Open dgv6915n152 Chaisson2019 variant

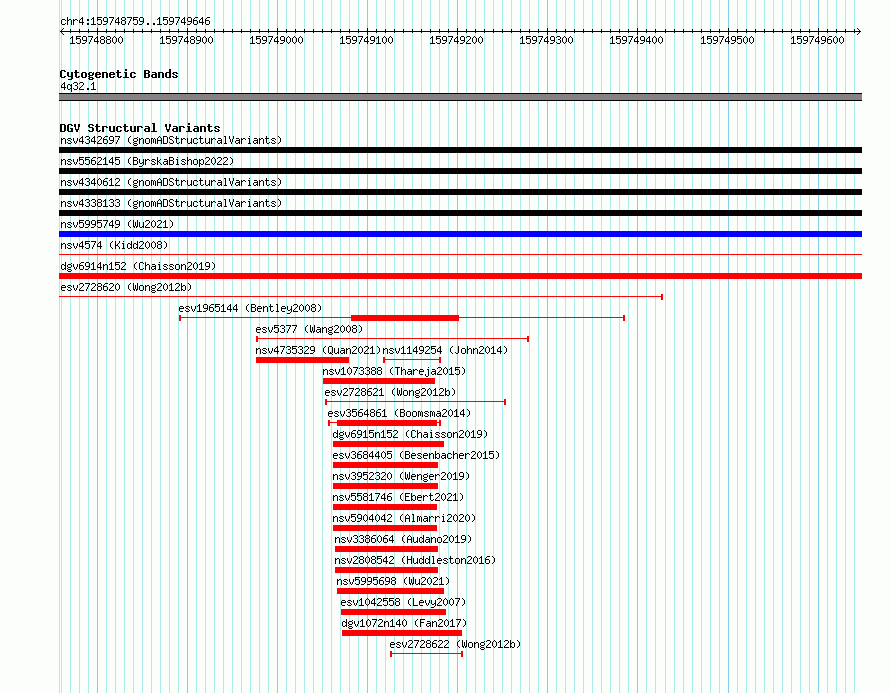click(410, 434)
